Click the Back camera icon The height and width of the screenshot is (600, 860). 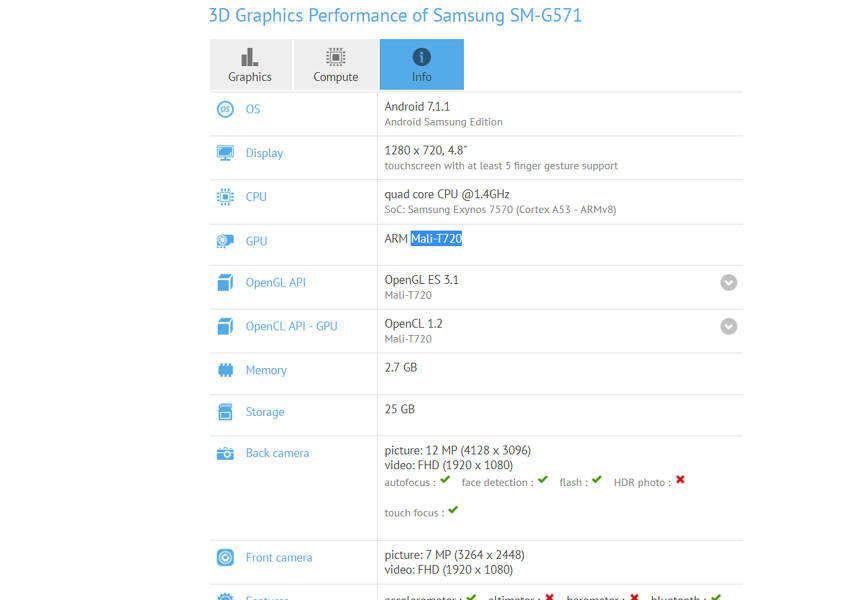(x=225, y=453)
